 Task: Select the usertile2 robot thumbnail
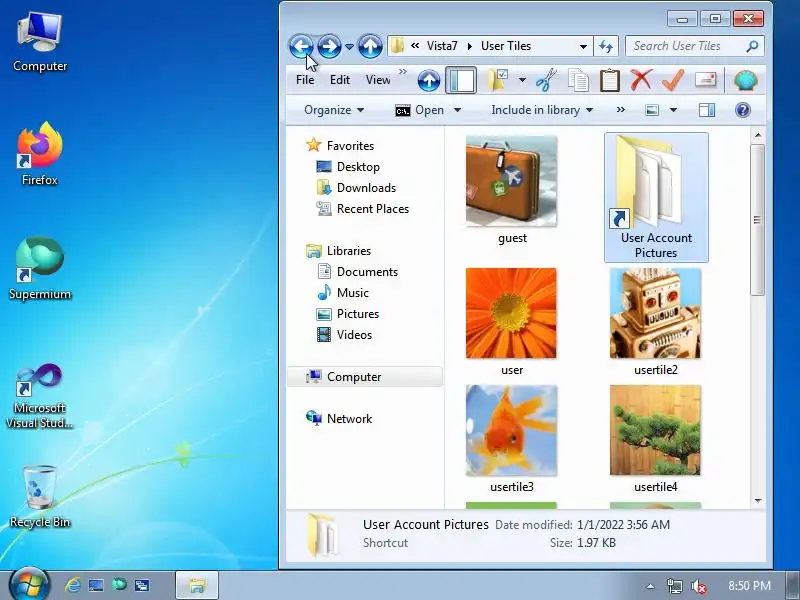(x=655, y=313)
